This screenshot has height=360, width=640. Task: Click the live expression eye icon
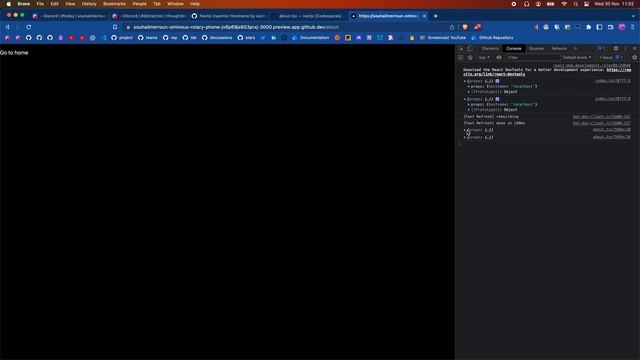coord(499,58)
